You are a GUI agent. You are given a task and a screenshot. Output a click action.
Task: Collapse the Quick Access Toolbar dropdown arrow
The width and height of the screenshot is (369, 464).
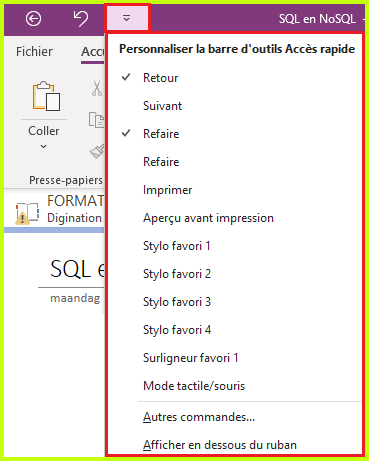[127, 18]
